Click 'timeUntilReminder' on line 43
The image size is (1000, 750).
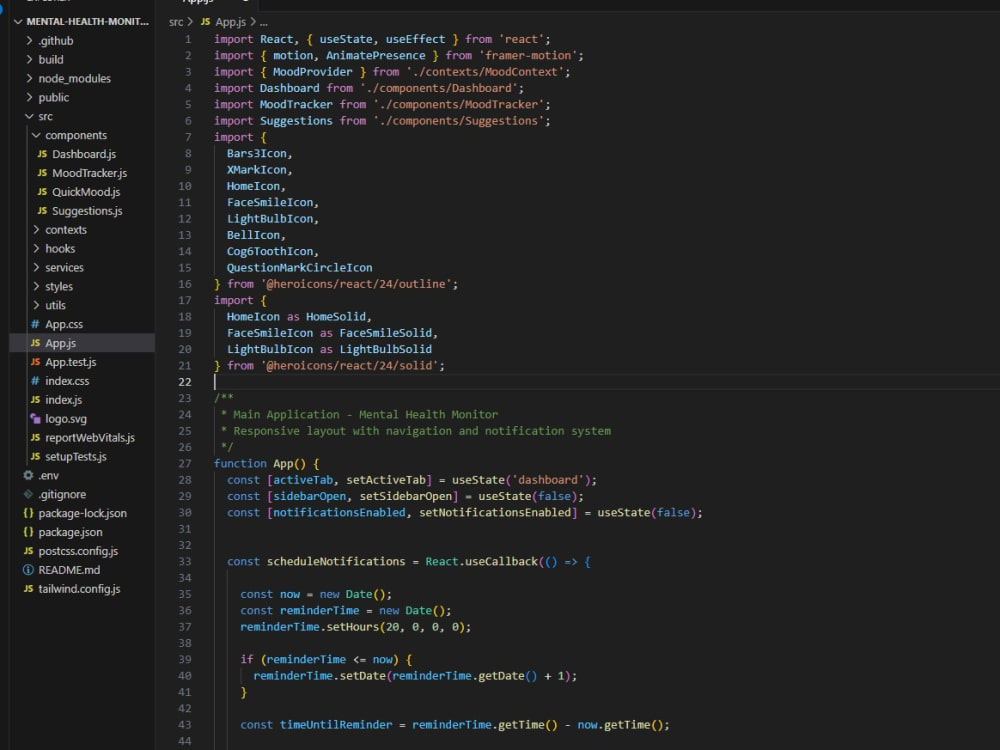click(336, 725)
